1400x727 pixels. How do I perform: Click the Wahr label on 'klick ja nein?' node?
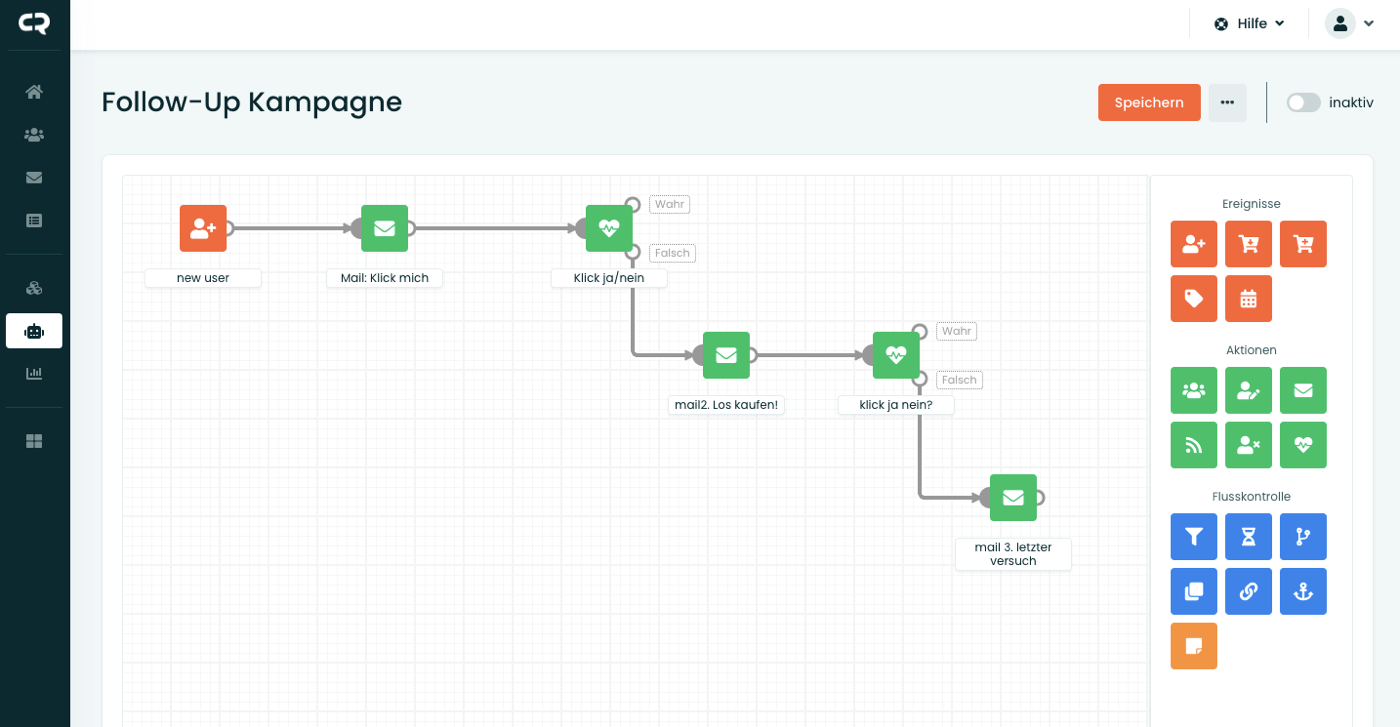[957, 331]
